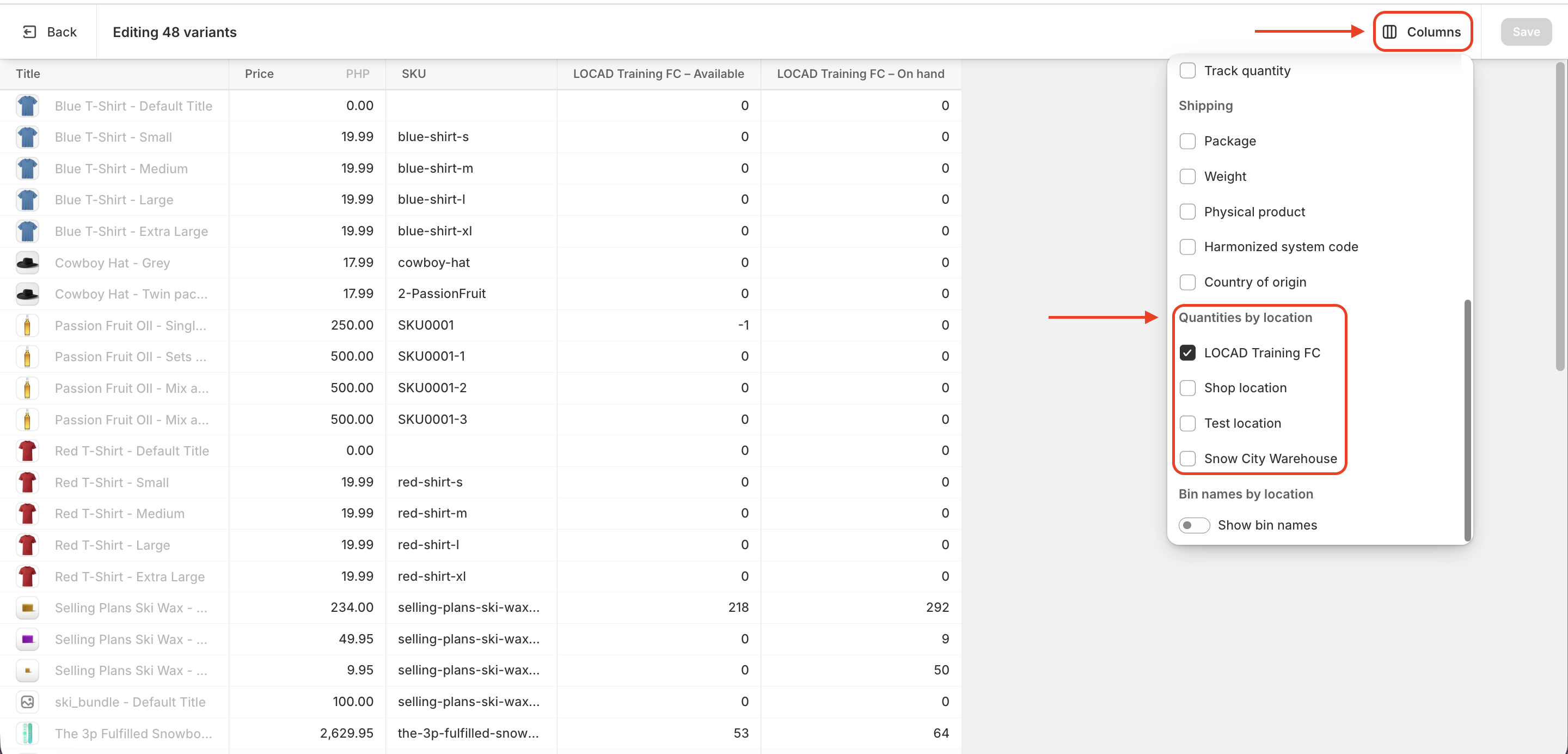Image resolution: width=1568 pixels, height=754 pixels.
Task: Click Passion Fruit Oil SKU0001 bottle icon
Action: point(27,325)
